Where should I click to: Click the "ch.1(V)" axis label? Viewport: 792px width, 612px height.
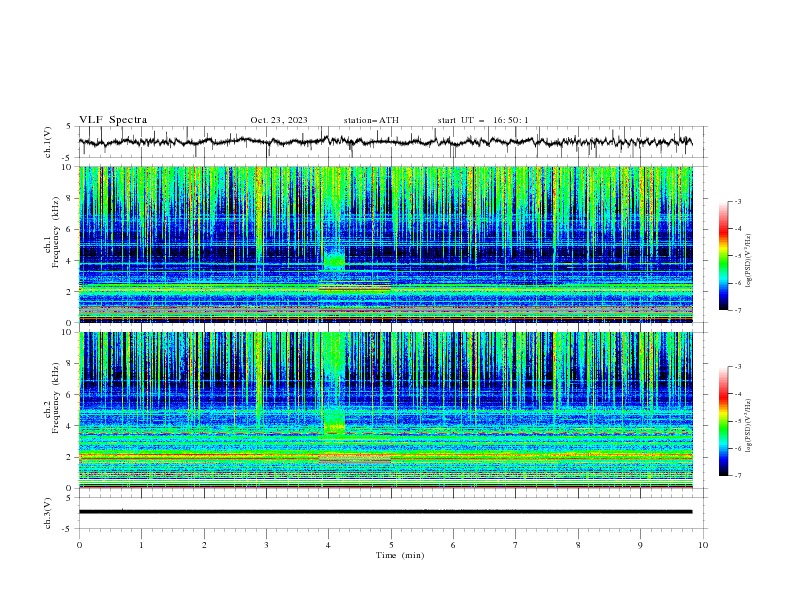[x=47, y=142]
